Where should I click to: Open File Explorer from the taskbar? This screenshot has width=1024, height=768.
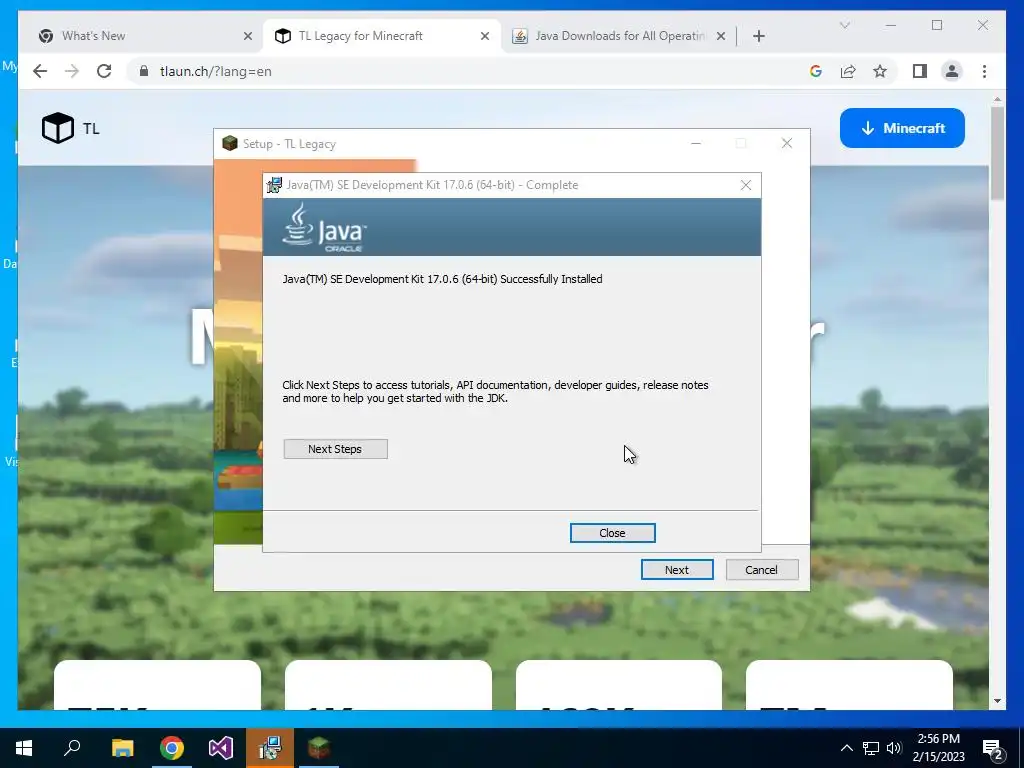click(122, 748)
